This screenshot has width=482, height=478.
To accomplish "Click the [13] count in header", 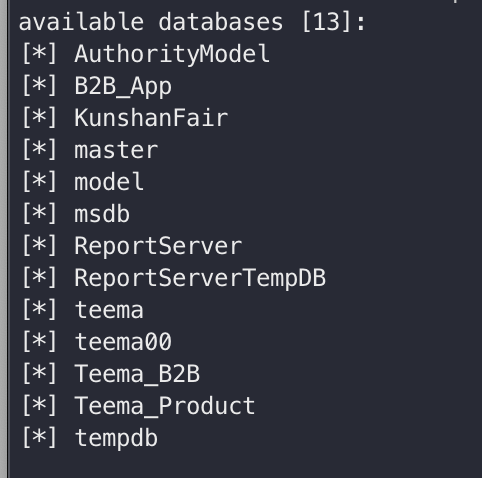I will (326, 22).
